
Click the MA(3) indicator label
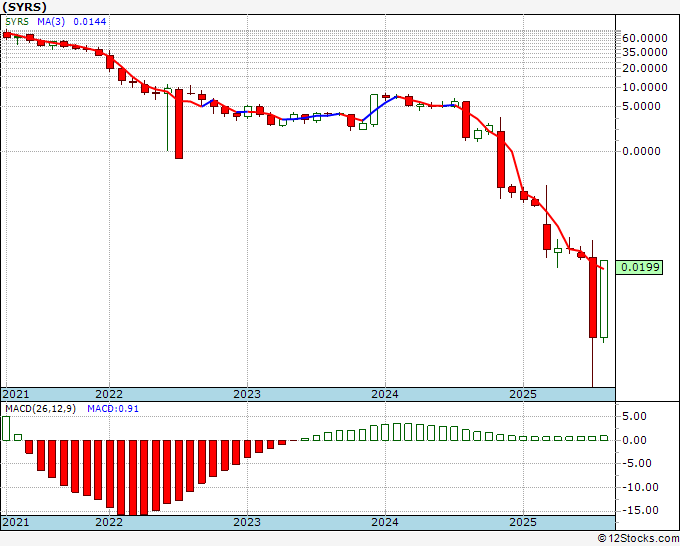click(51, 22)
